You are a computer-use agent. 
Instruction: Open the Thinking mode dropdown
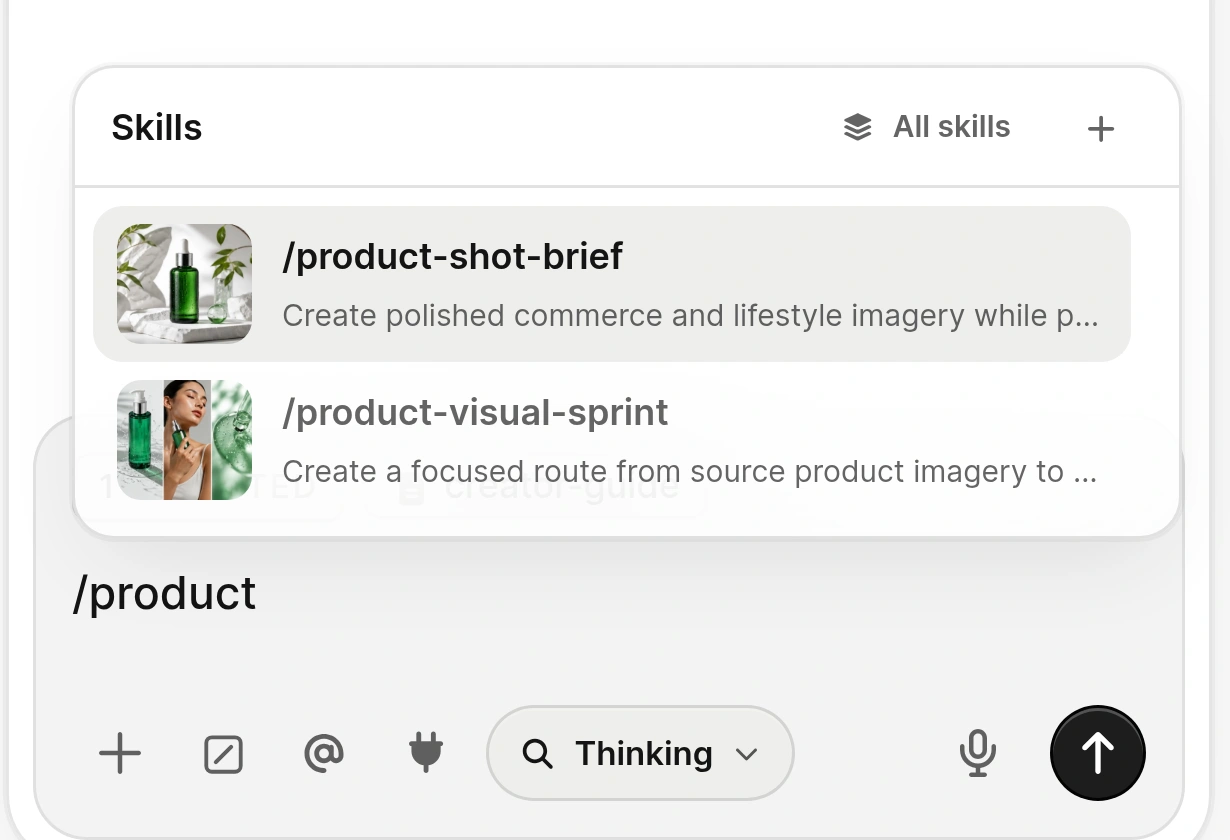point(640,753)
